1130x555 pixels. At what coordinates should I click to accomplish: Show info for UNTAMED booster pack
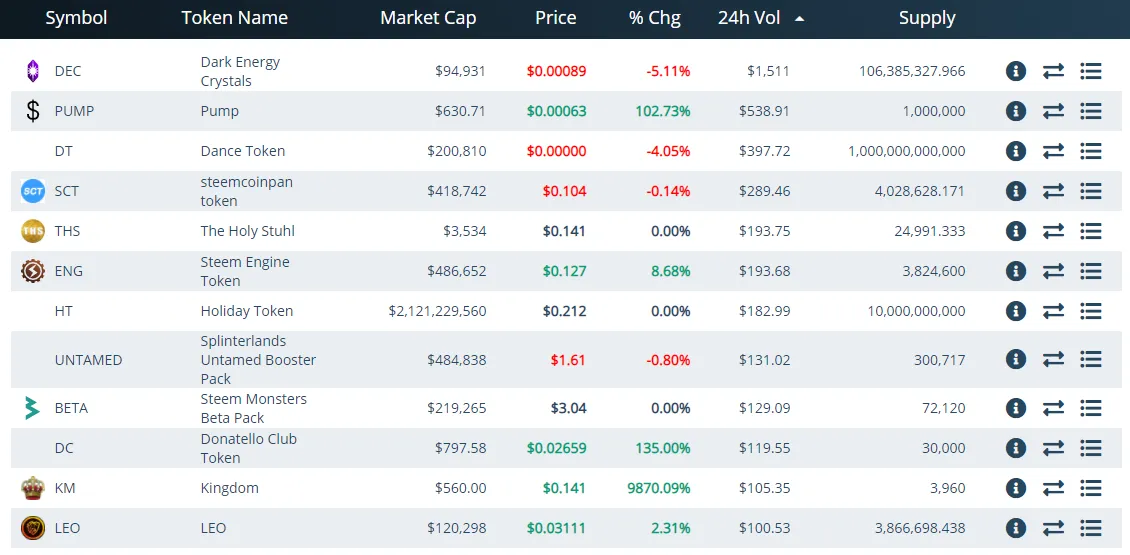[1016, 359]
